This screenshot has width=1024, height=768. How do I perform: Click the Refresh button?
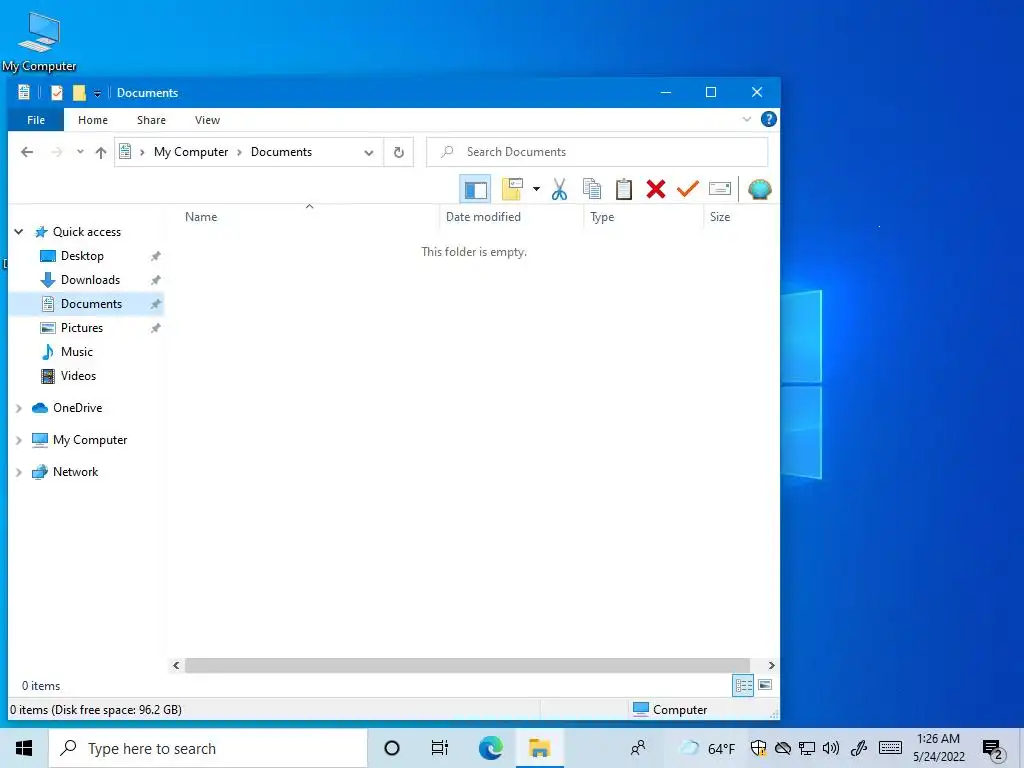[x=398, y=153]
